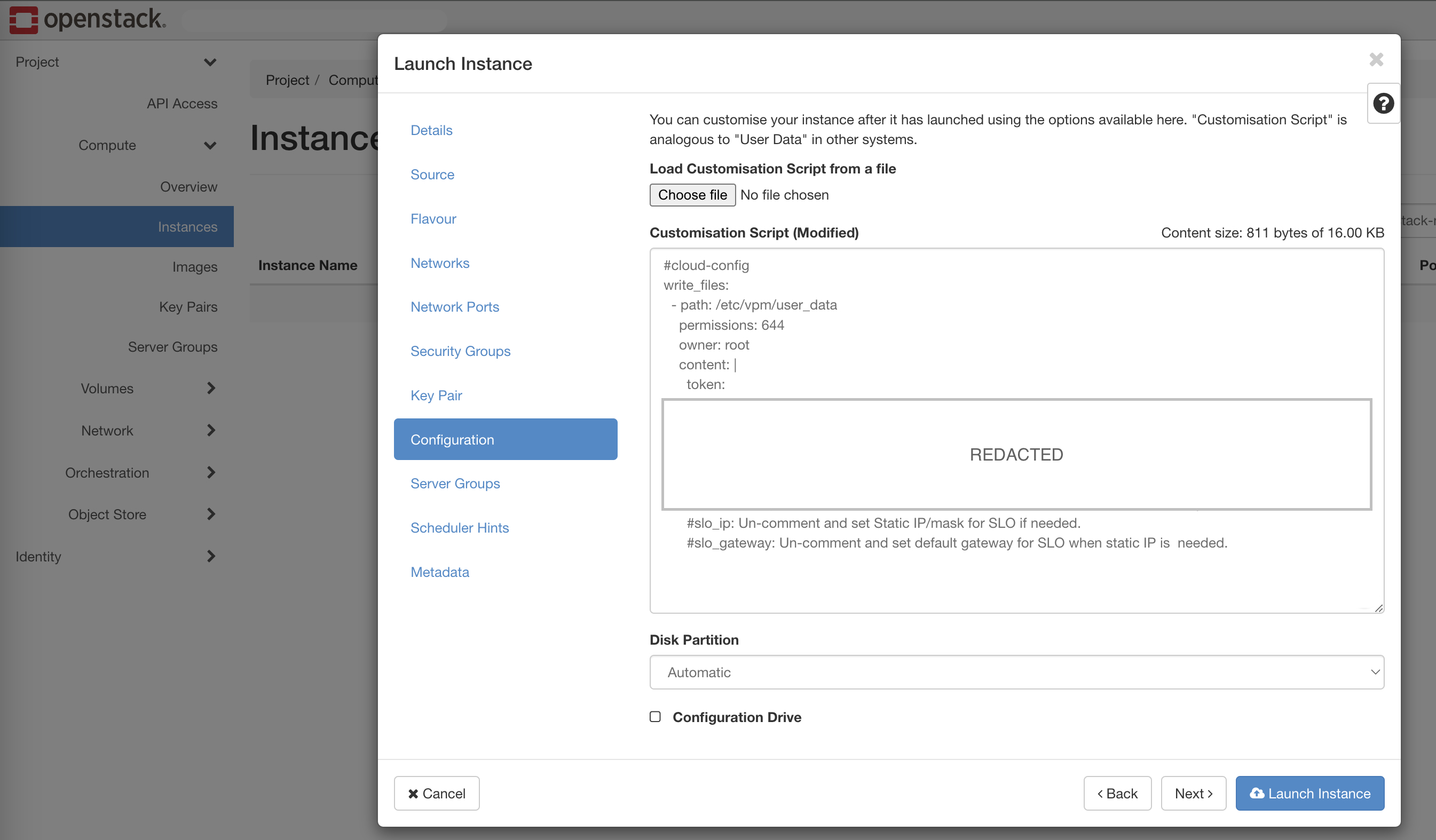Image resolution: width=1436 pixels, height=840 pixels.
Task: Close the Launch Instance dialog
Action: click(1376, 60)
